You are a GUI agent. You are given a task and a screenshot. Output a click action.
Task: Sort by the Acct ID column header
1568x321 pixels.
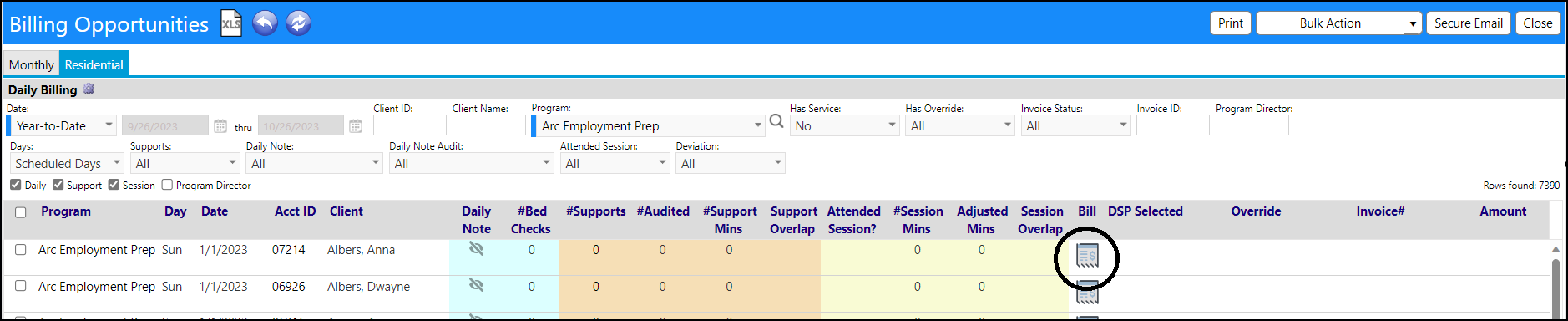click(x=296, y=211)
